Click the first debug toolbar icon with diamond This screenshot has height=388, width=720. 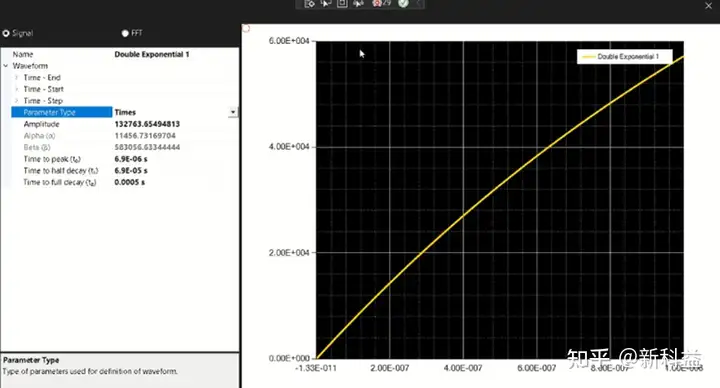pyautogui.click(x=309, y=4)
